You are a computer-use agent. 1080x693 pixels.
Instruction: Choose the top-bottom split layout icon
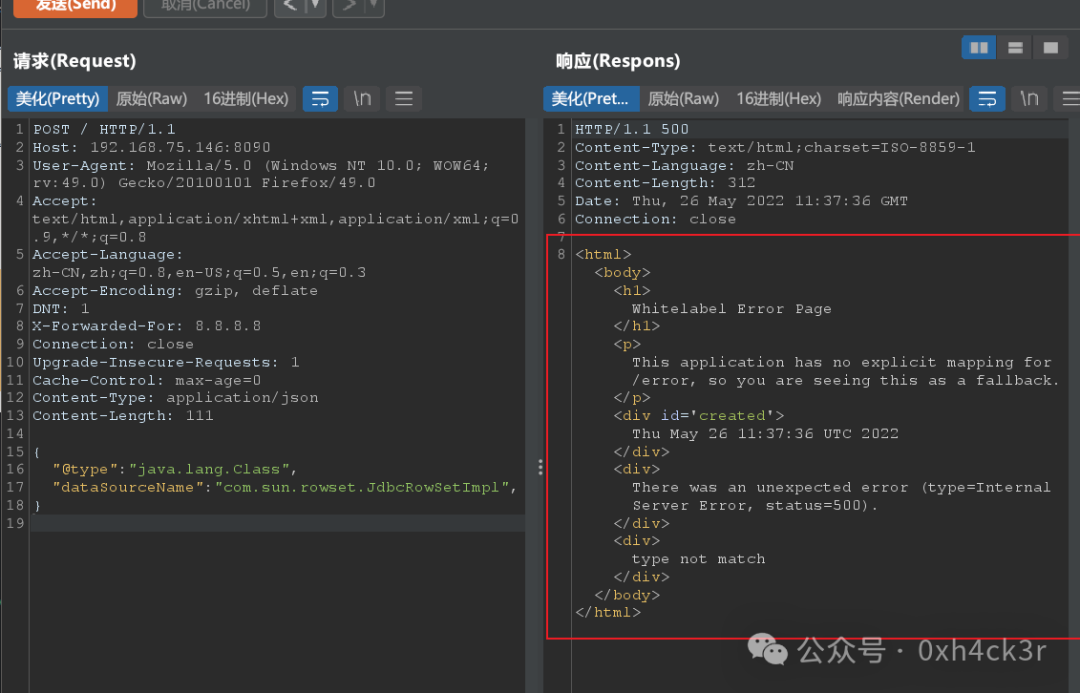coord(1015,48)
